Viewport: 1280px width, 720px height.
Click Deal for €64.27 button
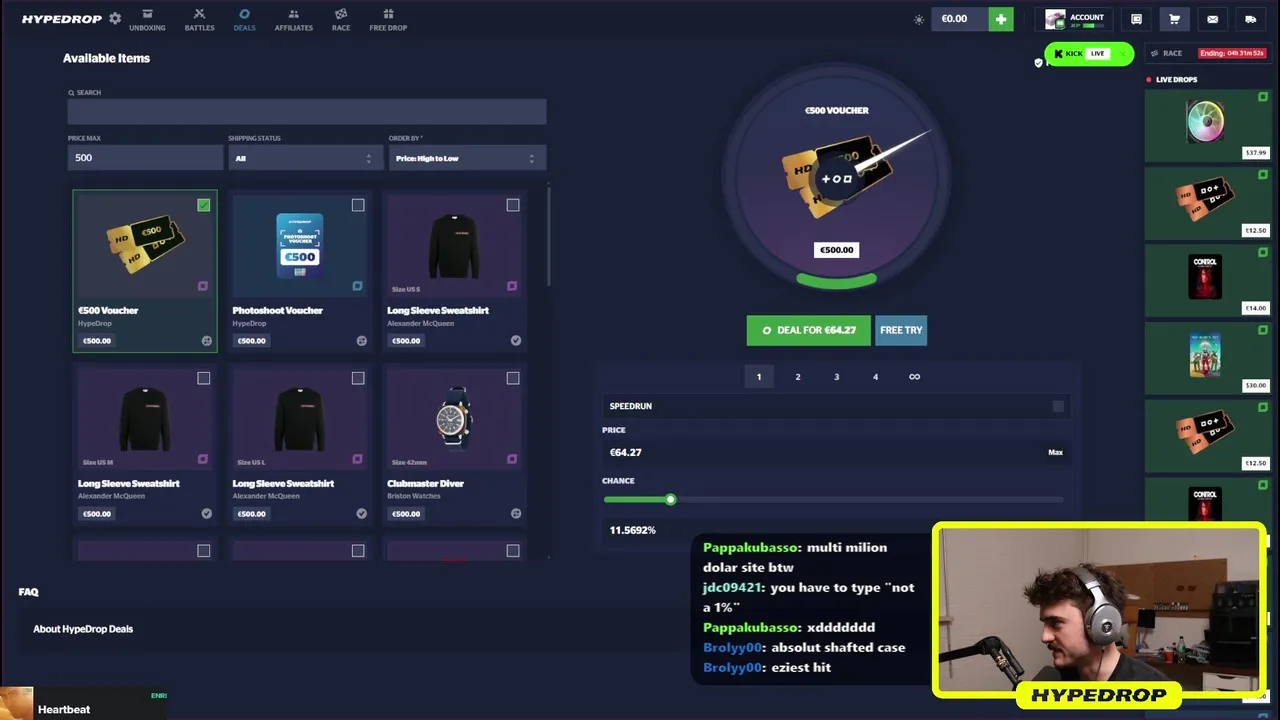[809, 330]
